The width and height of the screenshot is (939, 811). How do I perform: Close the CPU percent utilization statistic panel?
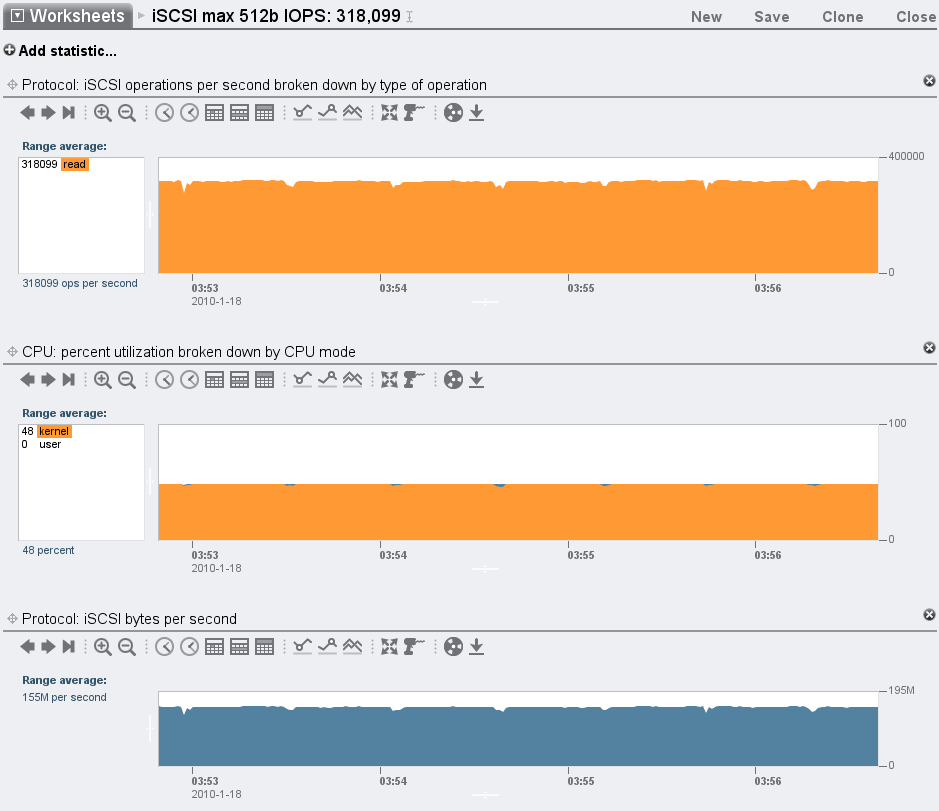tap(929, 347)
